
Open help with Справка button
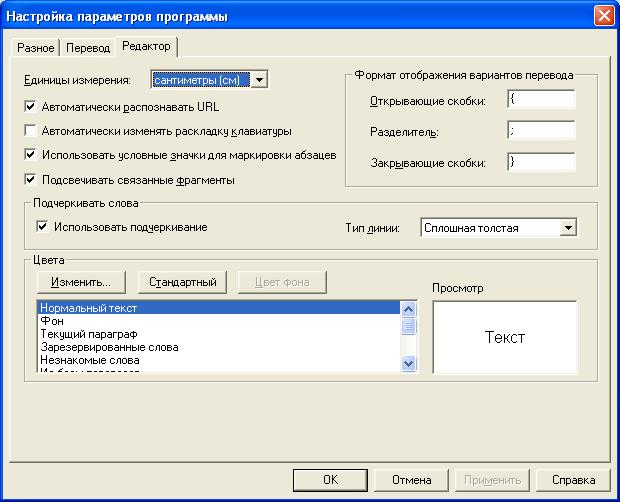click(x=573, y=480)
